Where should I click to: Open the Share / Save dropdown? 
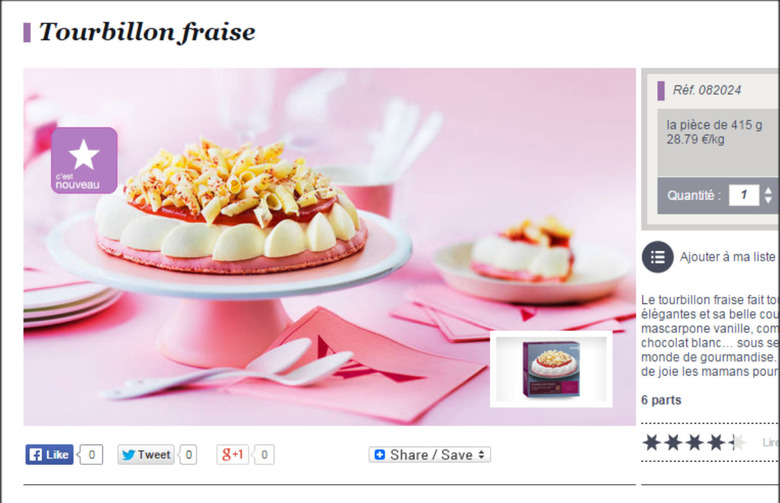coord(430,454)
